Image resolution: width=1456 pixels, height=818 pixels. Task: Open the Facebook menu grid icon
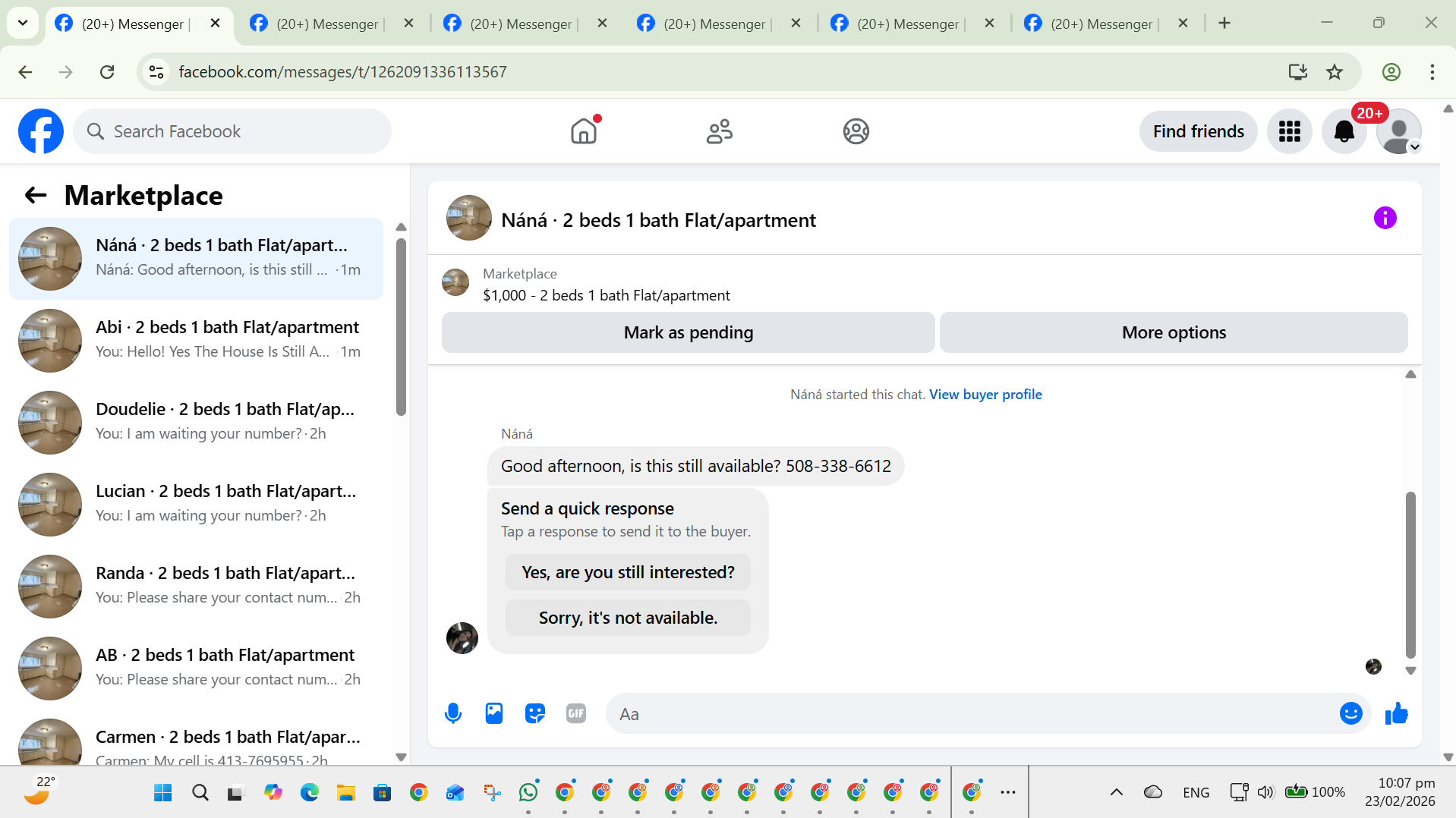(1289, 131)
